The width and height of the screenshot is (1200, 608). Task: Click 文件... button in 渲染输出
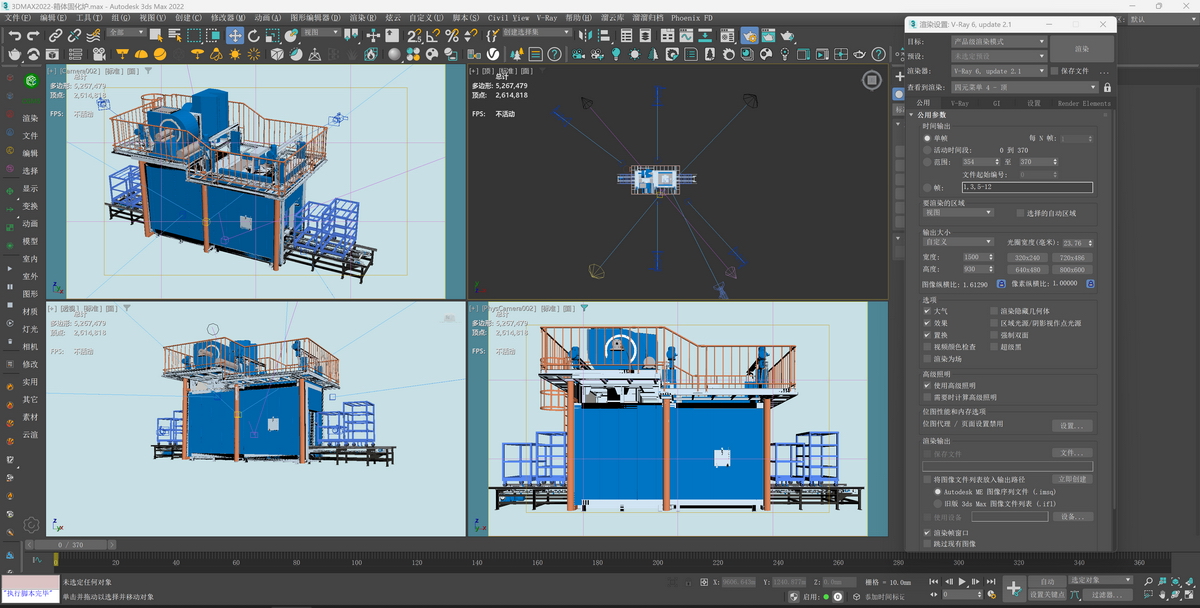(x=1070, y=453)
